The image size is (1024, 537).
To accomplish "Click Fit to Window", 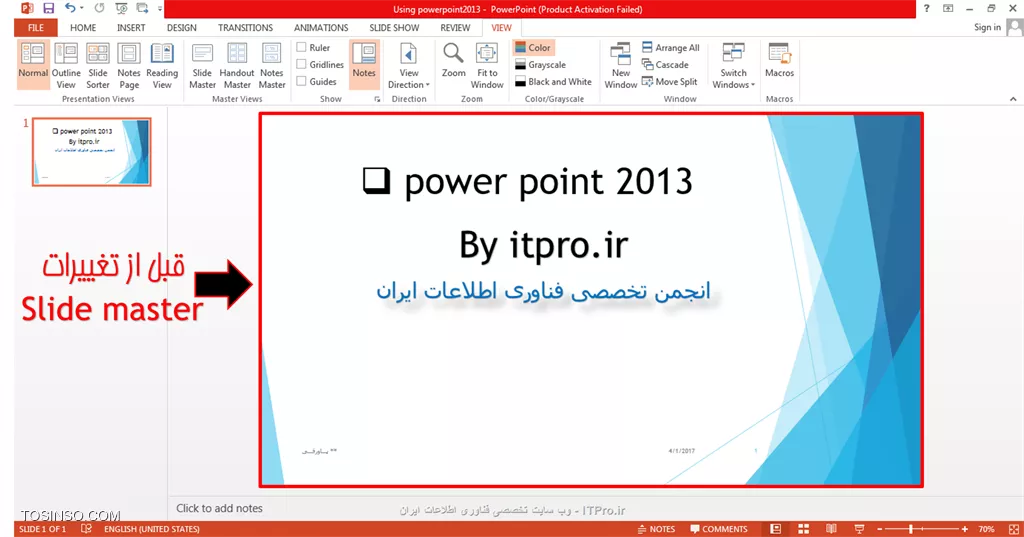I will (487, 65).
